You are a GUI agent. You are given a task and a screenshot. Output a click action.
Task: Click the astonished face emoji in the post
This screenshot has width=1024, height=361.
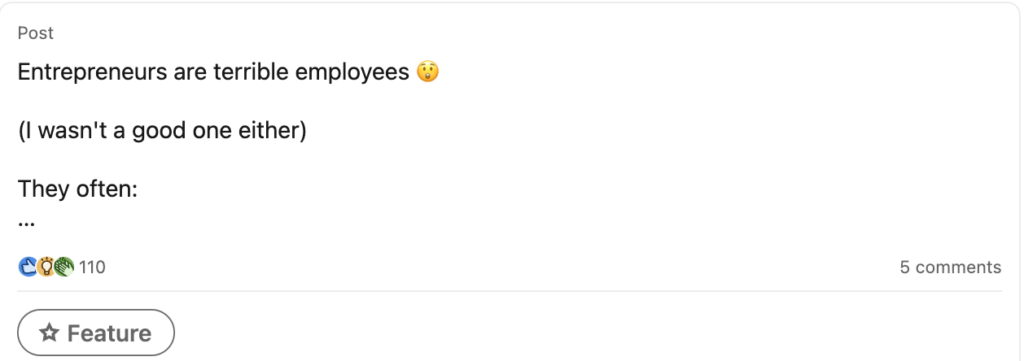tap(427, 72)
